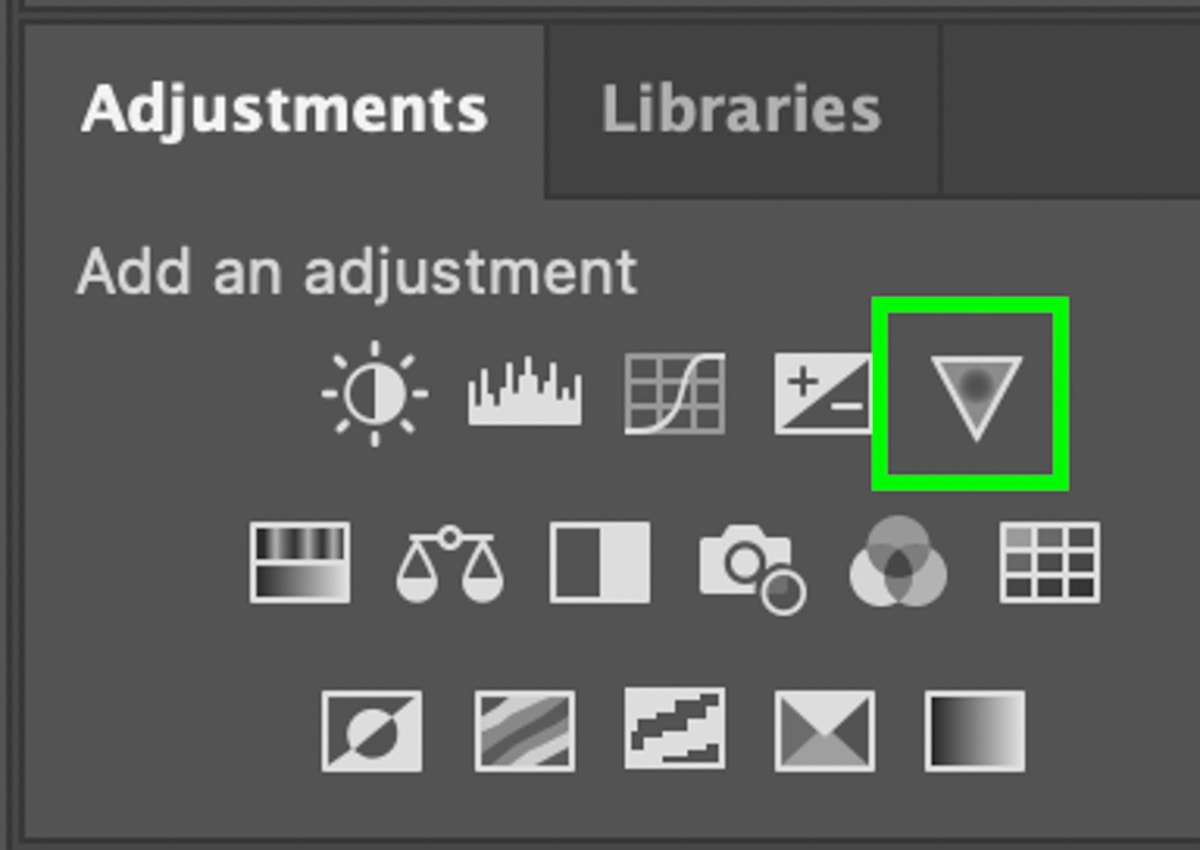Image resolution: width=1200 pixels, height=850 pixels.
Task: Add a Gradient Map adjustment
Action: tap(975, 731)
